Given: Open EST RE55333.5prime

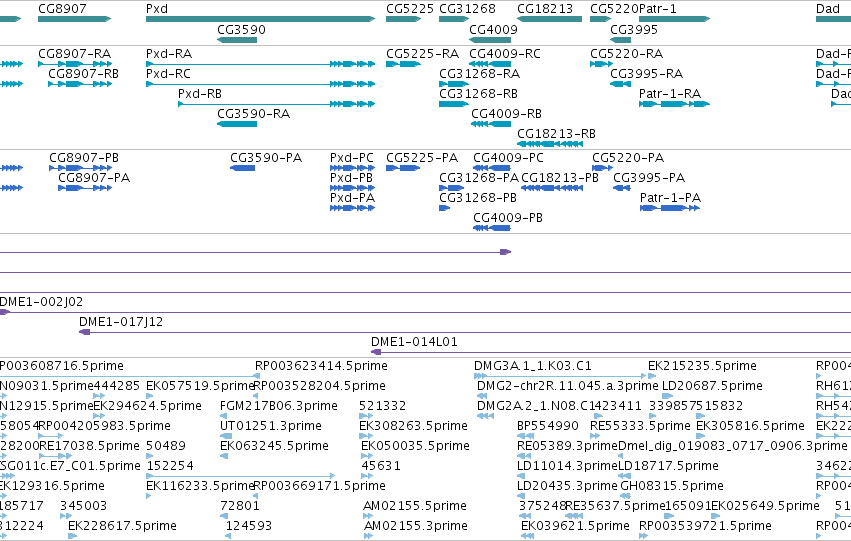Looking at the screenshot, I should (x=640, y=426).
